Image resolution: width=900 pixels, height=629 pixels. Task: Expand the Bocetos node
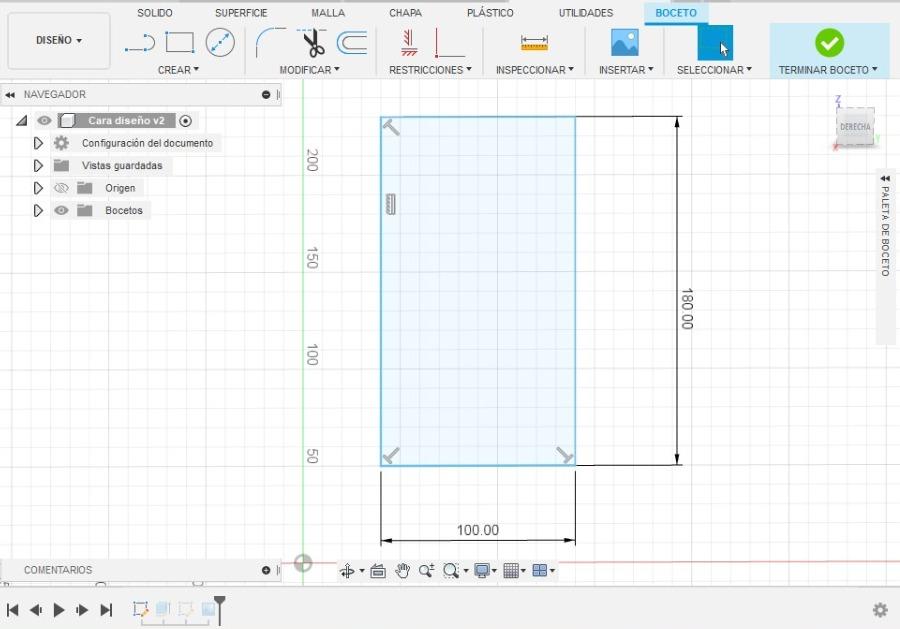click(x=38, y=211)
